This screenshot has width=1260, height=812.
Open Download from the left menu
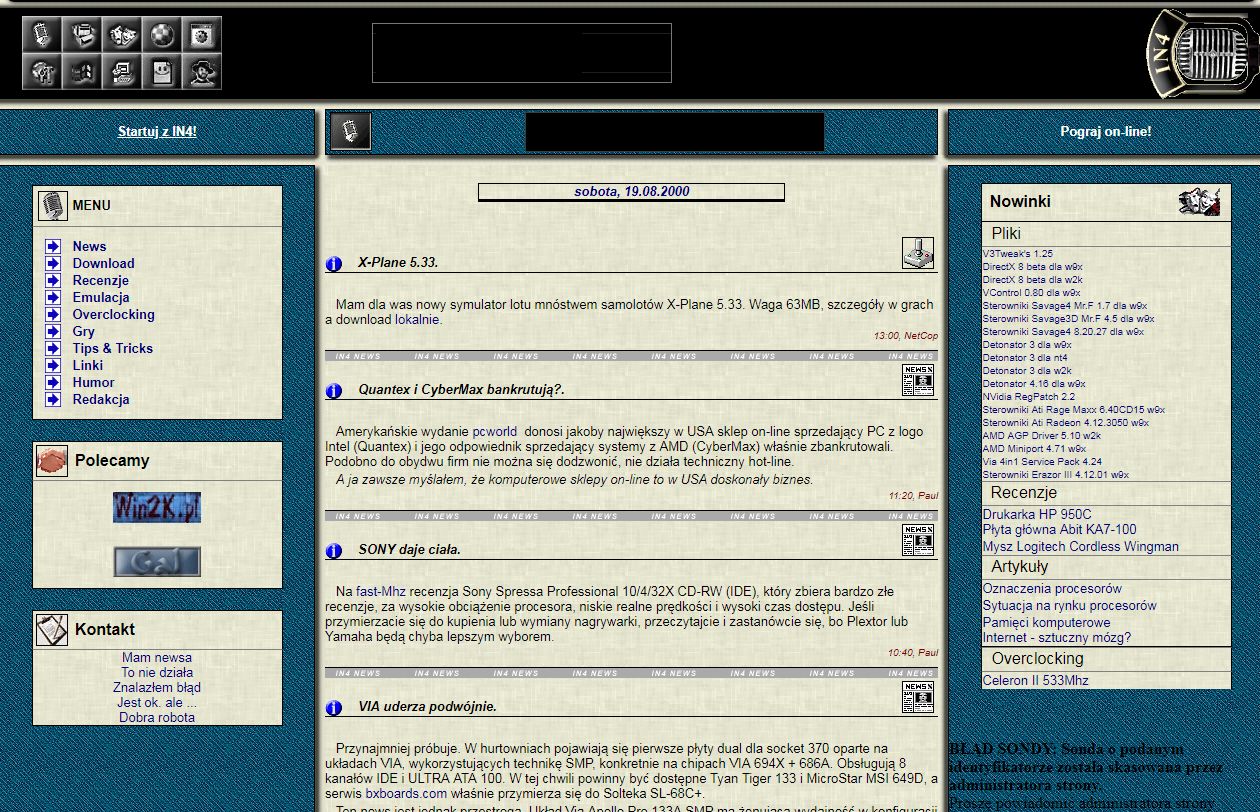click(103, 264)
